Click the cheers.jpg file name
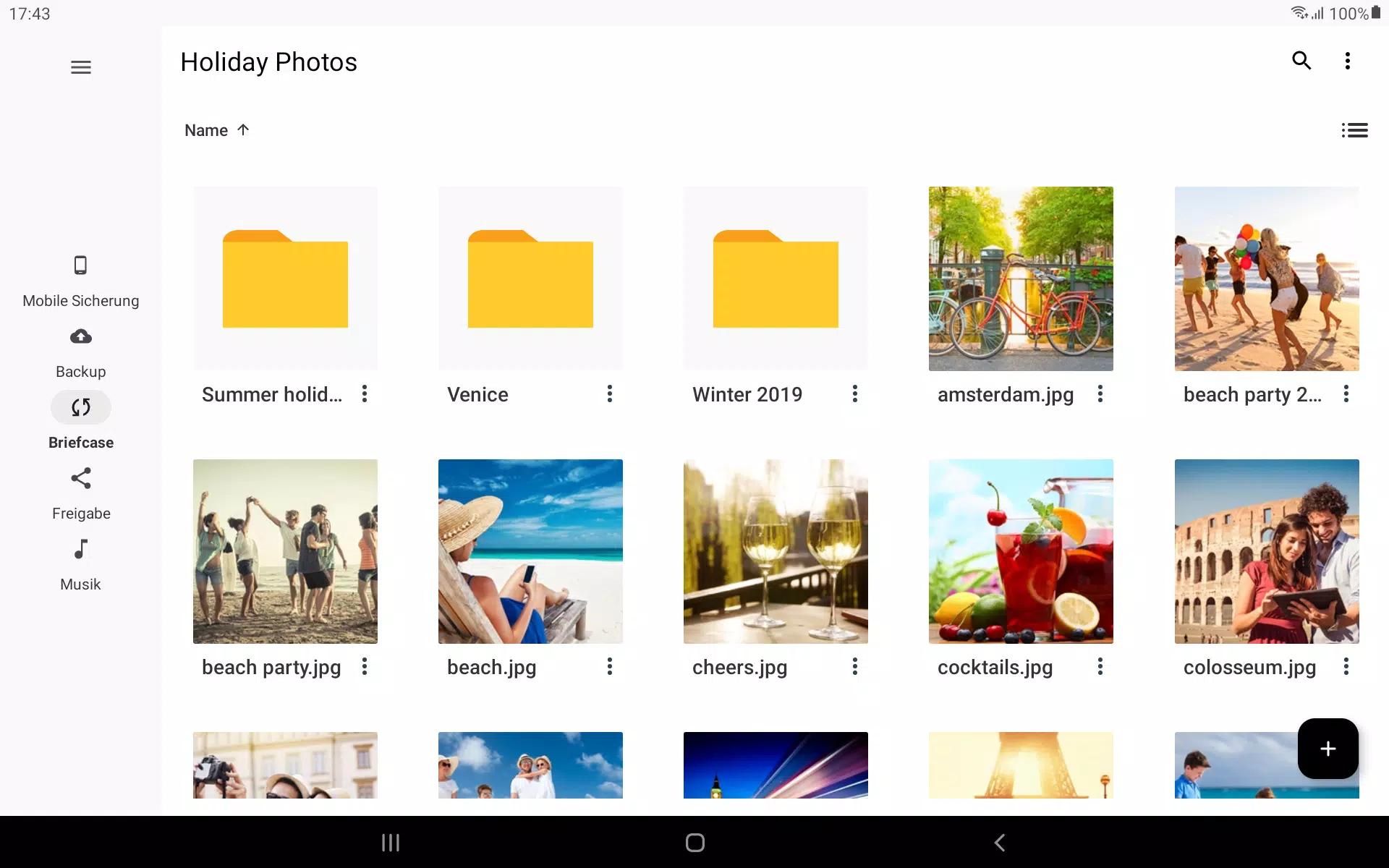The height and width of the screenshot is (868, 1389). pyautogui.click(x=739, y=667)
